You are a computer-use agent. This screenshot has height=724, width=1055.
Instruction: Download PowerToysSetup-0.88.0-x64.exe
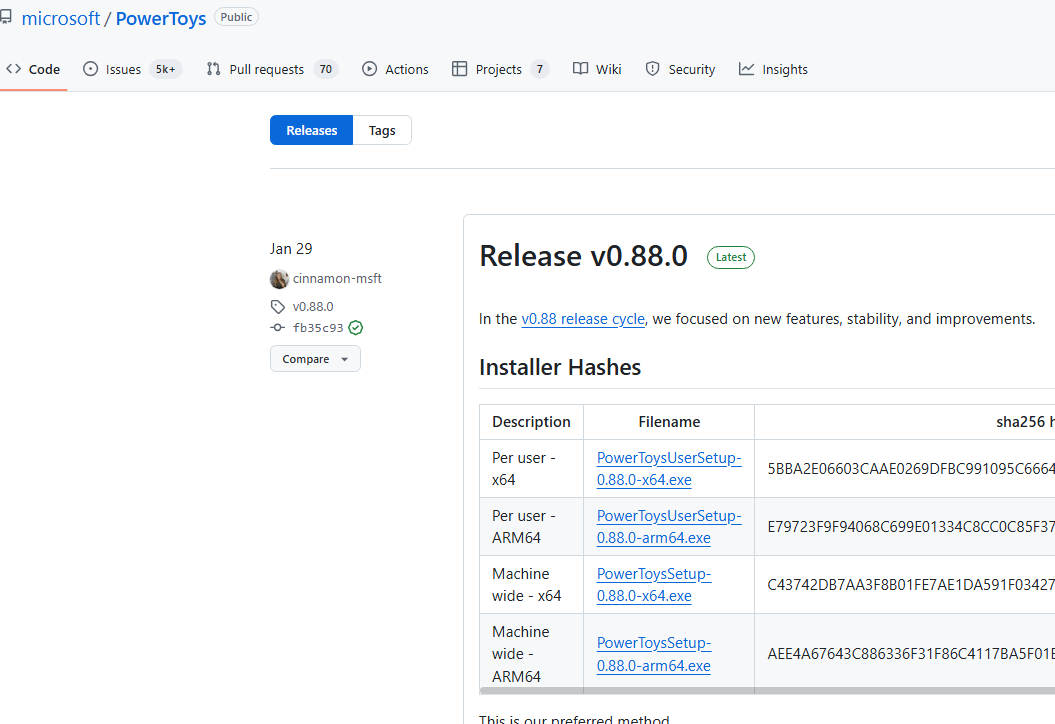pos(654,585)
